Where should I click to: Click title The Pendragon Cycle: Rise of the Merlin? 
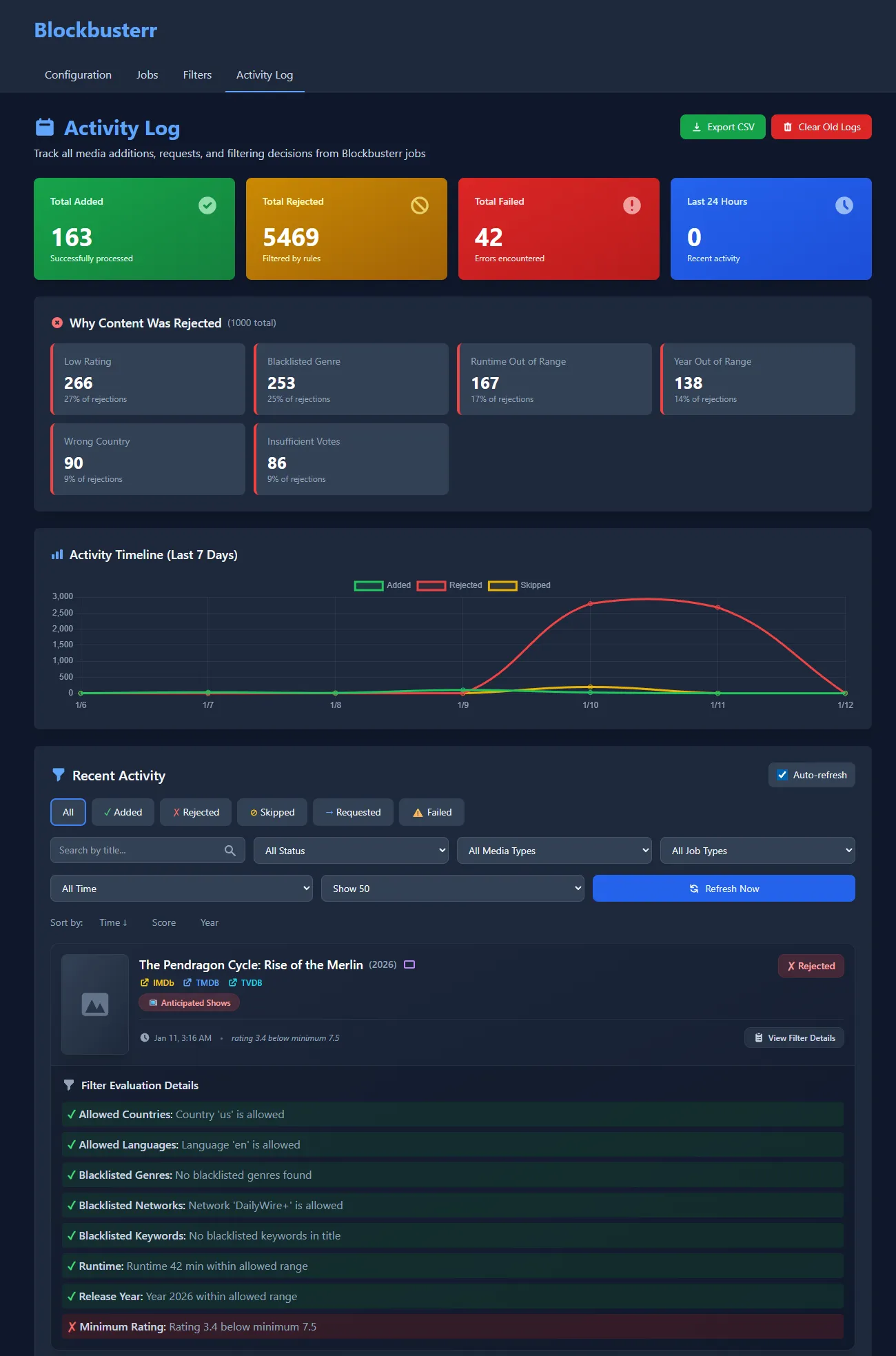pos(251,965)
